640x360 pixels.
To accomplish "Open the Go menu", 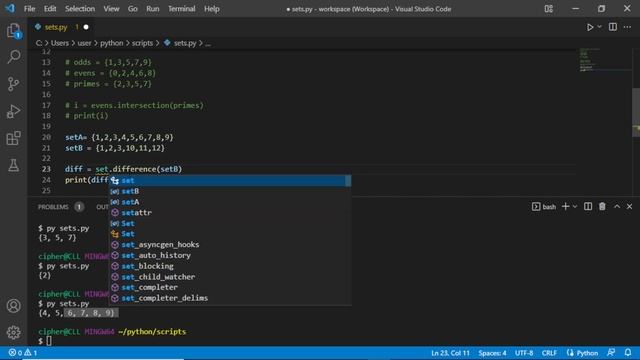I will click(x=133, y=9).
